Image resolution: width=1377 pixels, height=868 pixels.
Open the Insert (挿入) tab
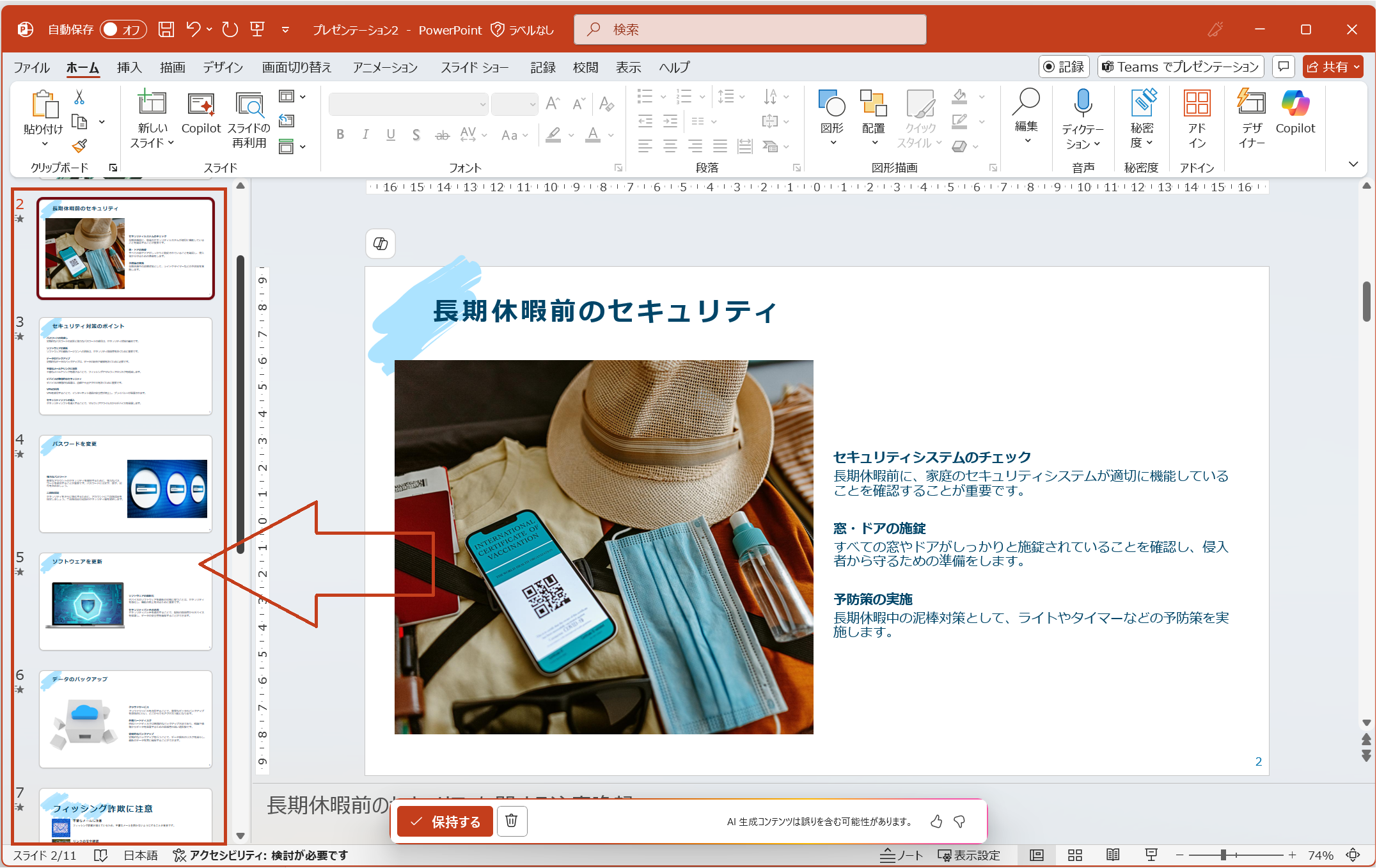pos(129,67)
